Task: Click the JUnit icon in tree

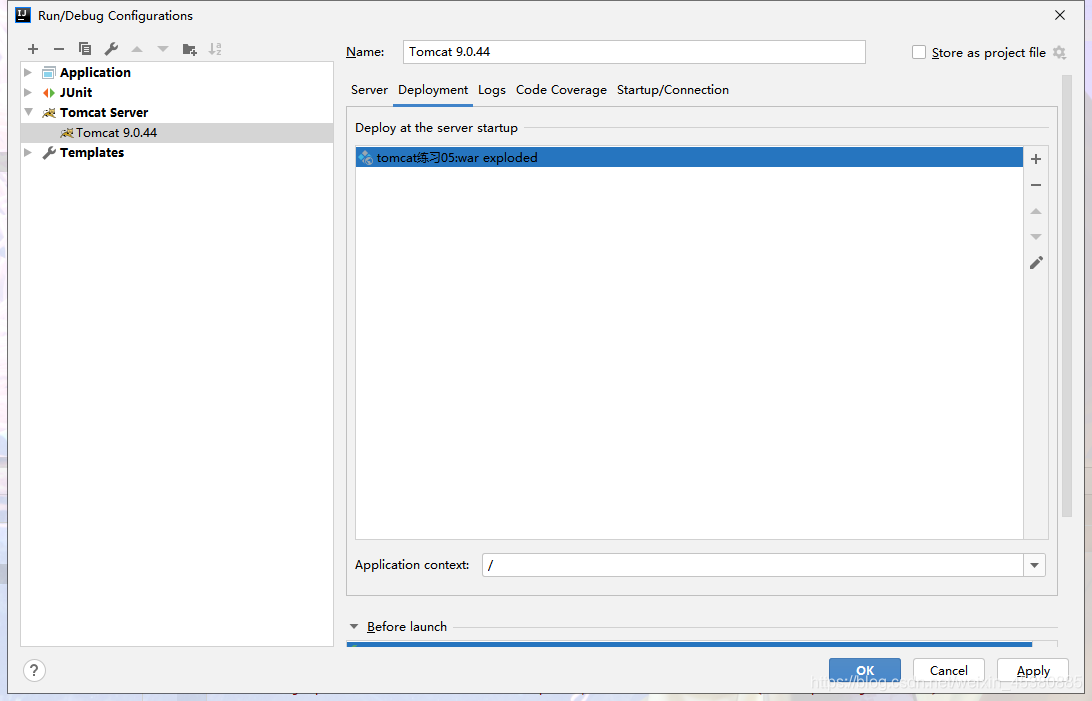Action: tap(49, 93)
